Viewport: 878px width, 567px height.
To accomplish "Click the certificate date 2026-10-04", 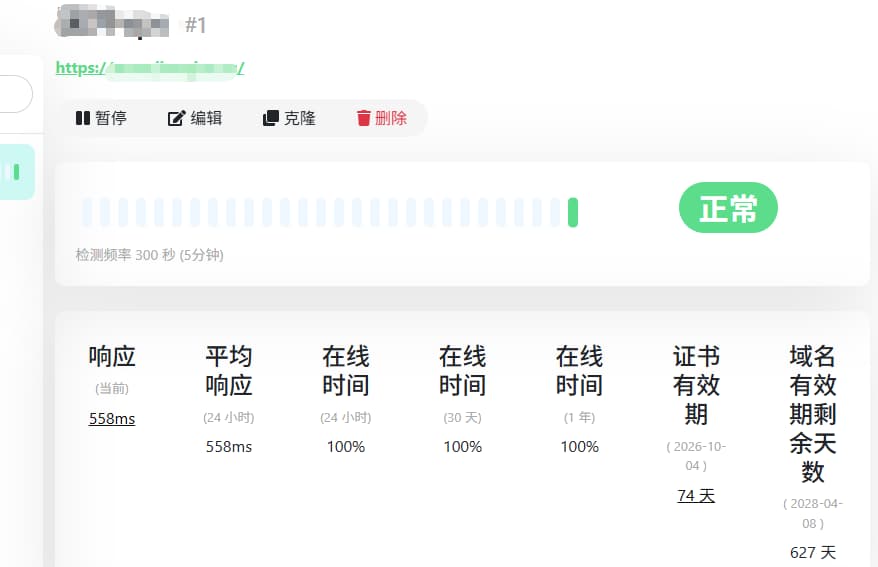I will (x=696, y=456).
